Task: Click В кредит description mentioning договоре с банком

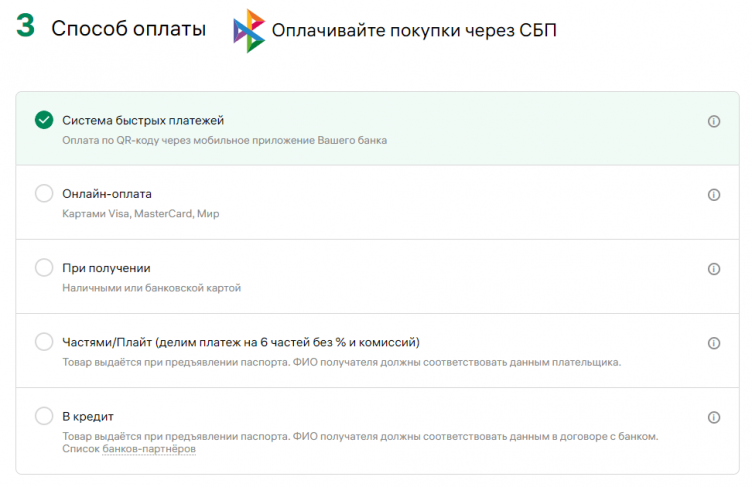Action: (360, 437)
